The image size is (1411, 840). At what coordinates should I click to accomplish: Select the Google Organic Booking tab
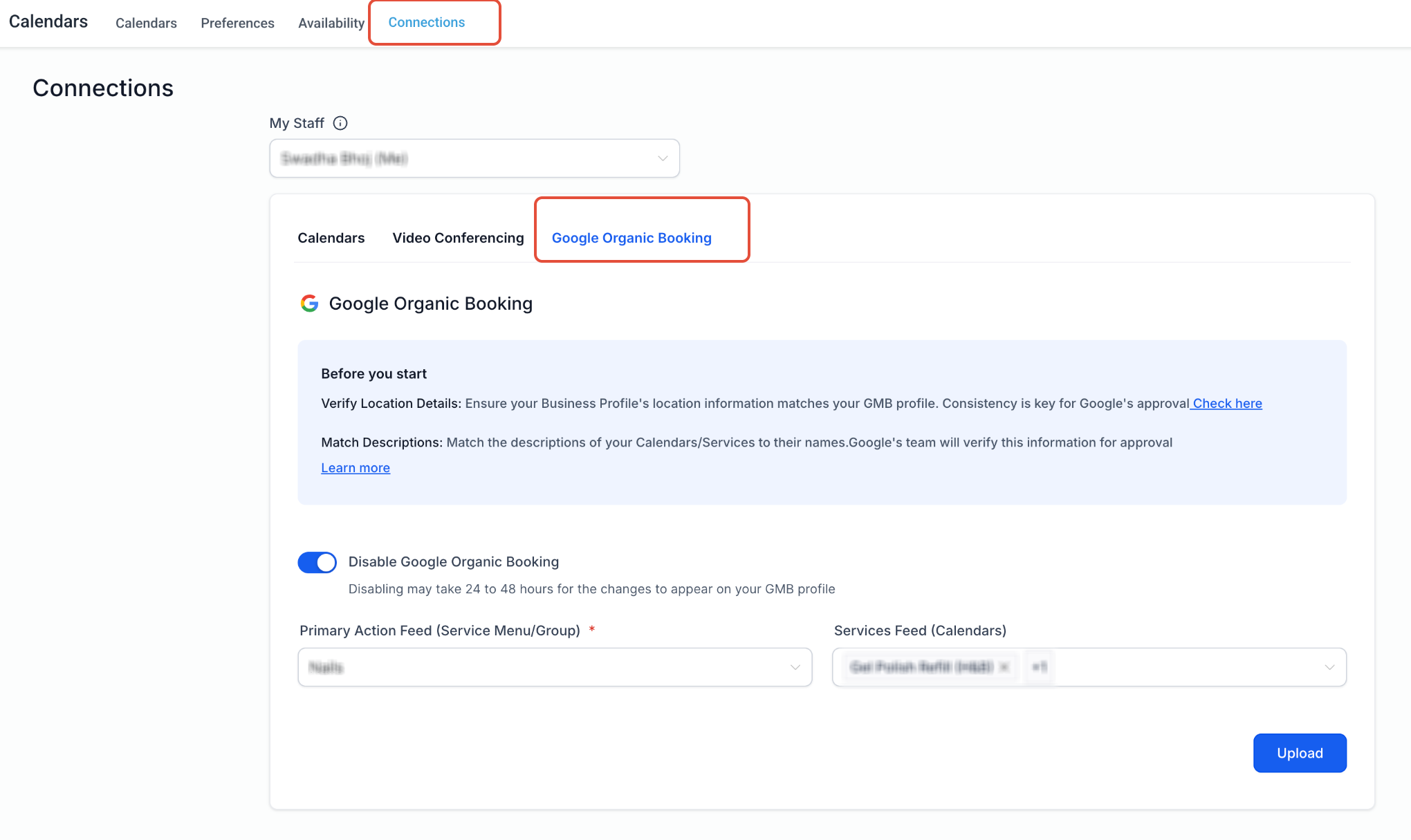(631, 238)
